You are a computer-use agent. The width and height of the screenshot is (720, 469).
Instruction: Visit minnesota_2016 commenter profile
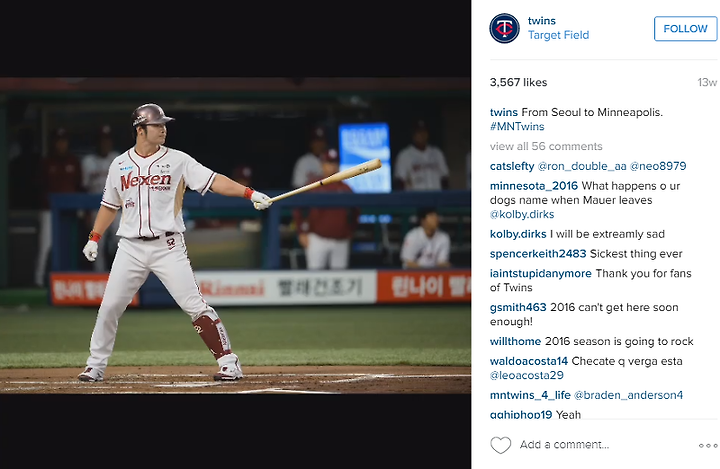click(534, 186)
